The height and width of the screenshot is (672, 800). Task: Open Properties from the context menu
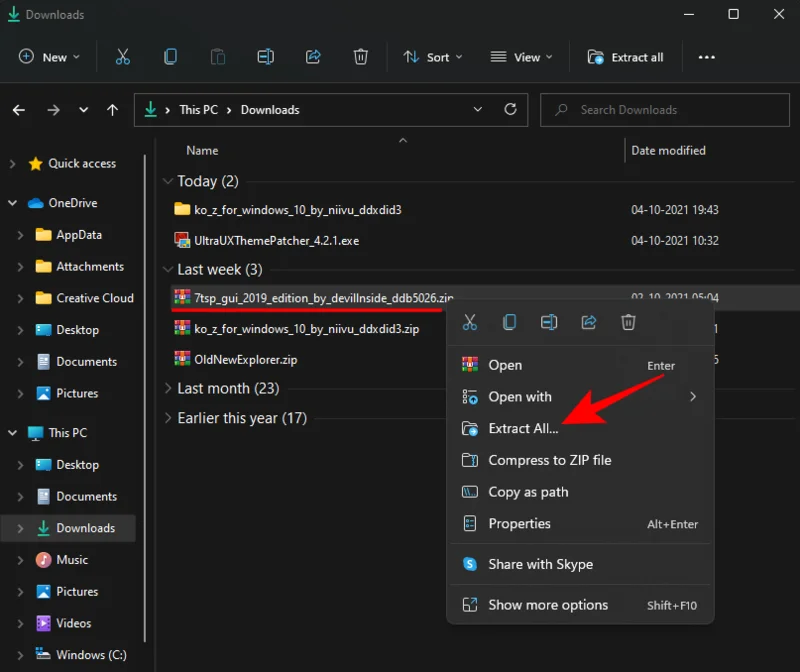(521, 523)
